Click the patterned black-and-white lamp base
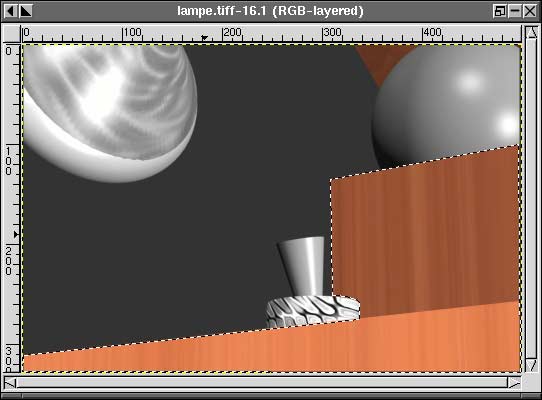The width and height of the screenshot is (542, 400). [x=313, y=310]
